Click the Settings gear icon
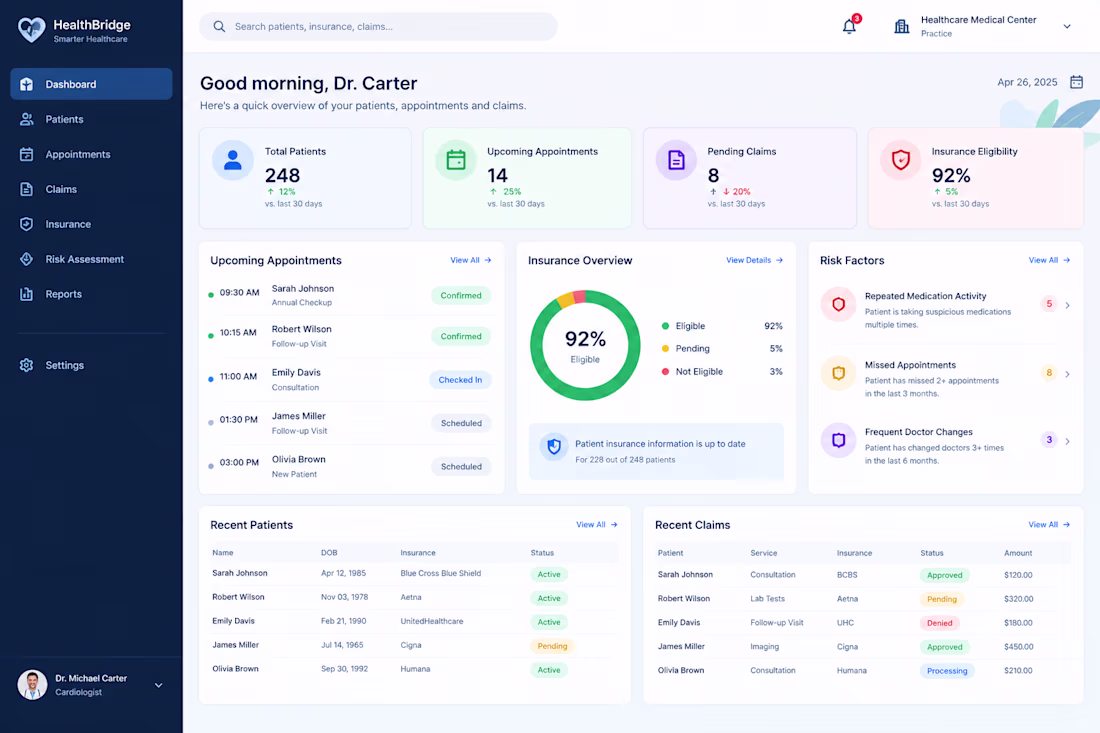 (27, 365)
